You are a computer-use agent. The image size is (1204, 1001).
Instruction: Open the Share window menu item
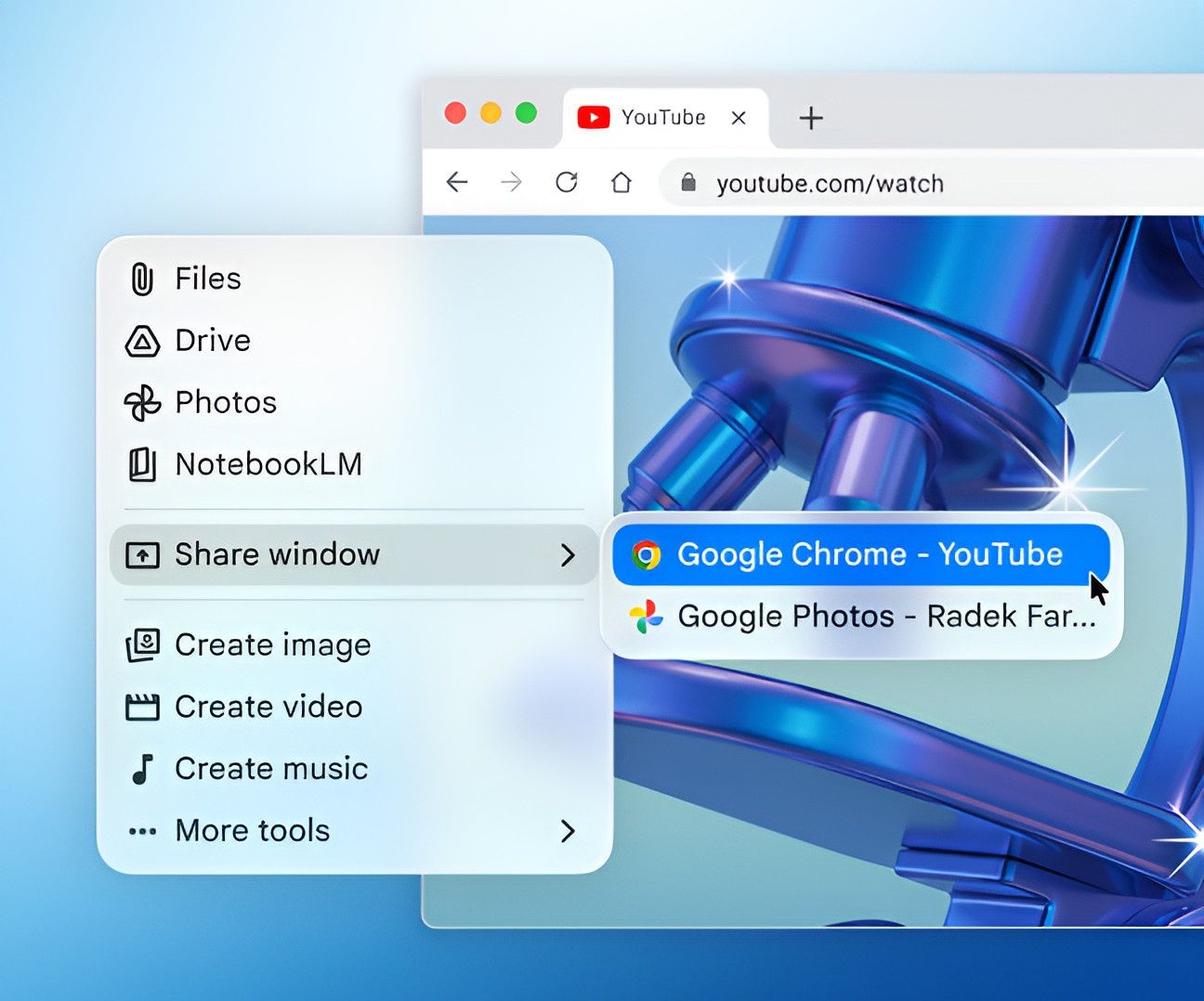355,555
